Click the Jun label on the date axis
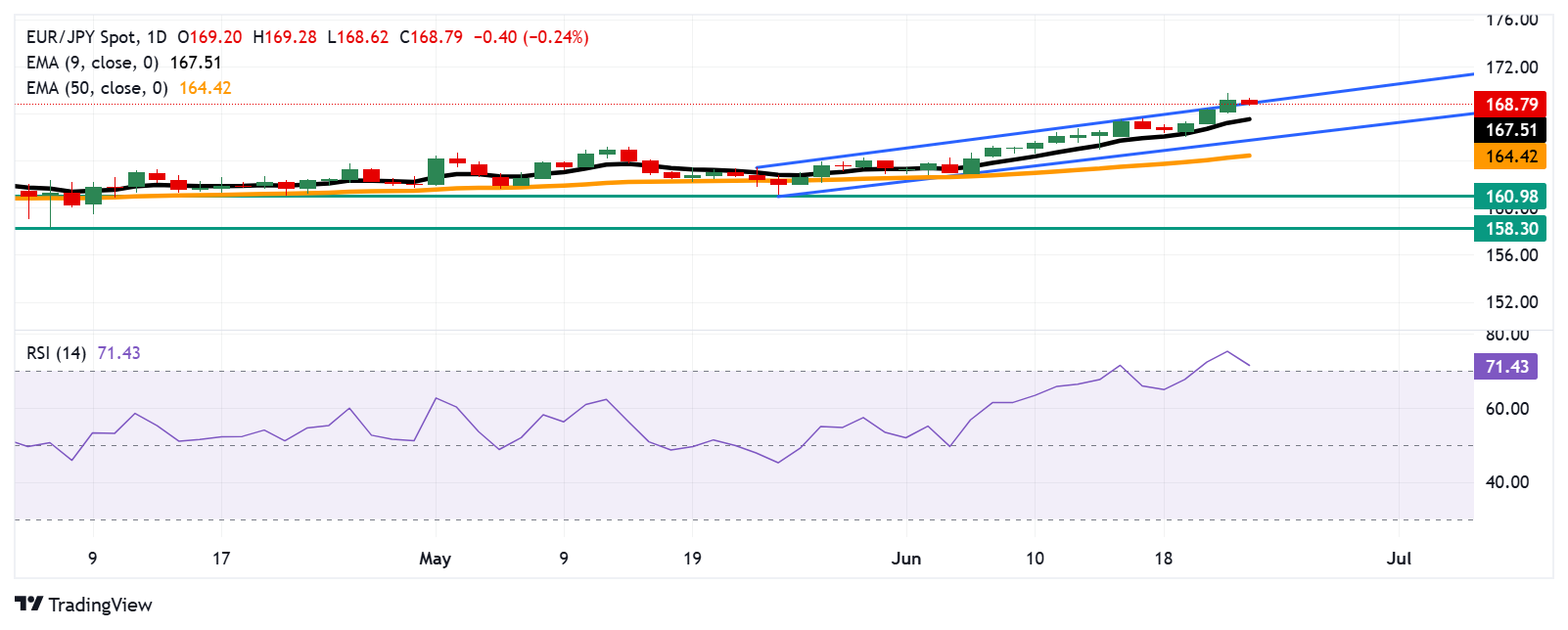Viewport: 1568px width, 630px height. pyautogui.click(x=906, y=559)
